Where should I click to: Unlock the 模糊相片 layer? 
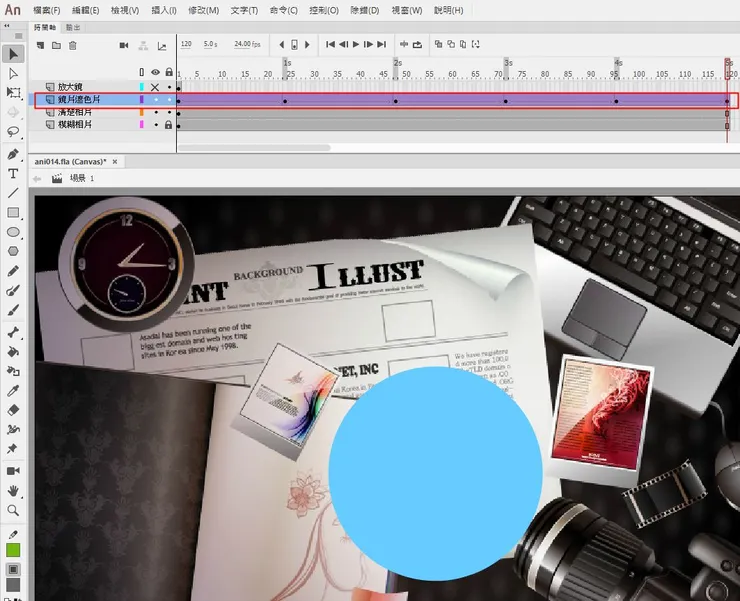[x=168, y=125]
